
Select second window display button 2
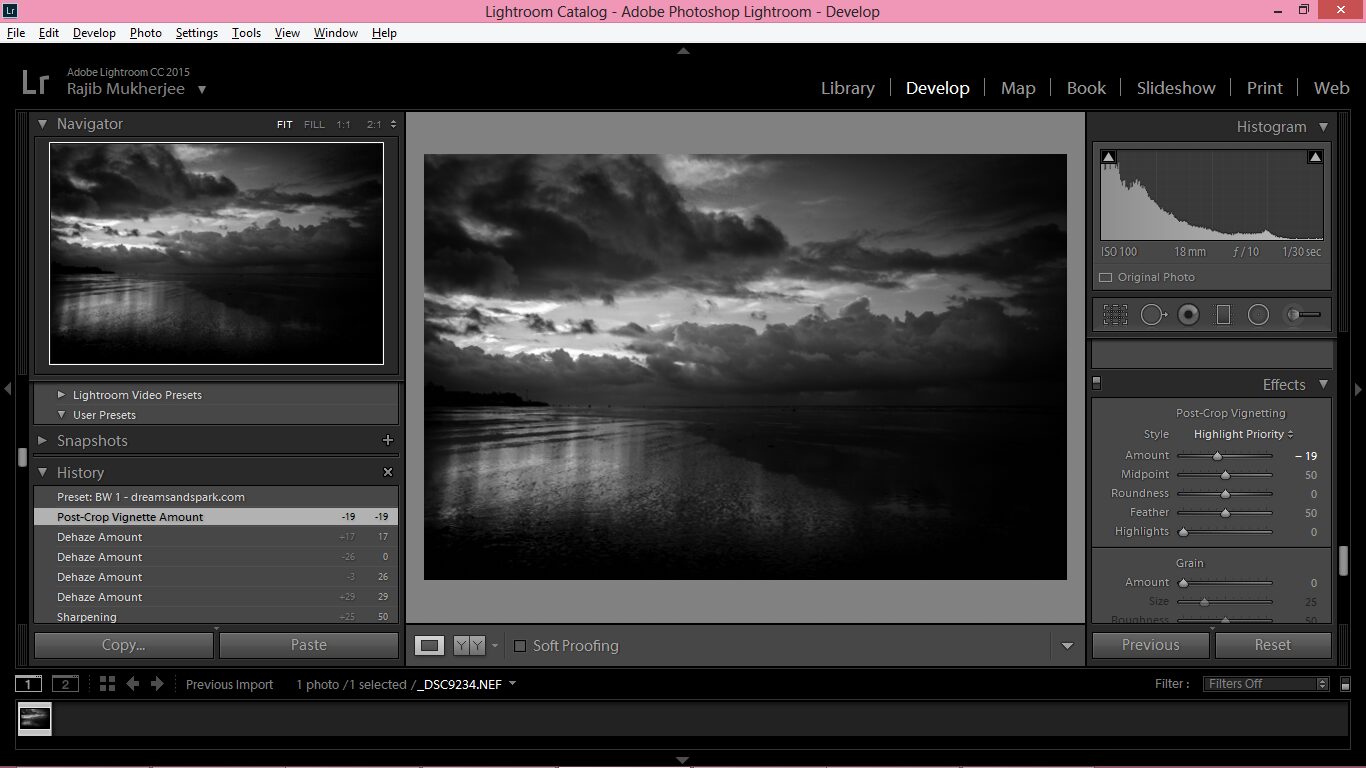[x=65, y=684]
